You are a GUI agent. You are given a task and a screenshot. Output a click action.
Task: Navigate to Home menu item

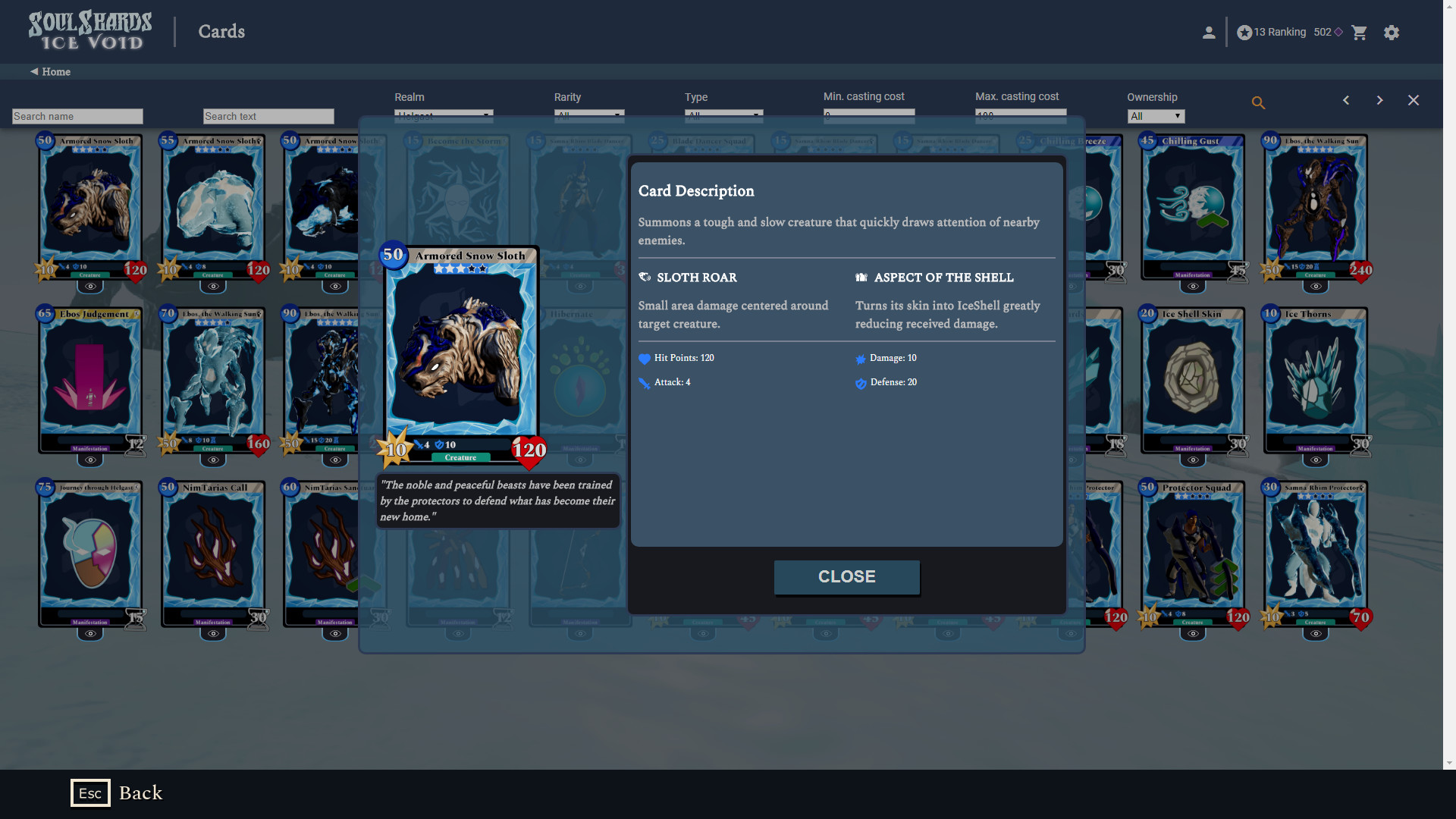(50, 72)
